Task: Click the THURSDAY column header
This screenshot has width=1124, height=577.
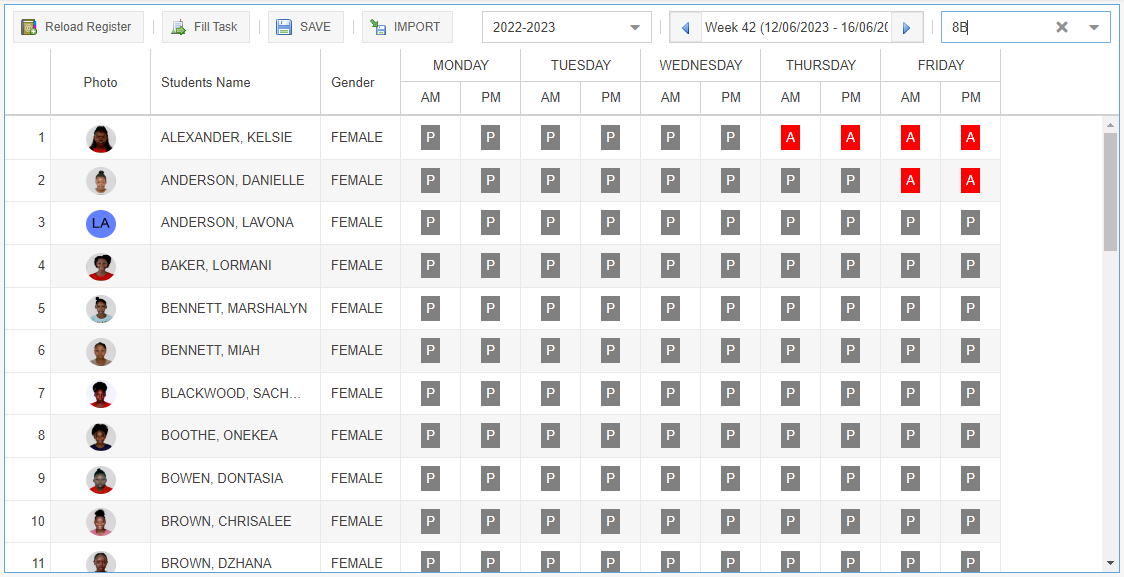Action: (821, 65)
